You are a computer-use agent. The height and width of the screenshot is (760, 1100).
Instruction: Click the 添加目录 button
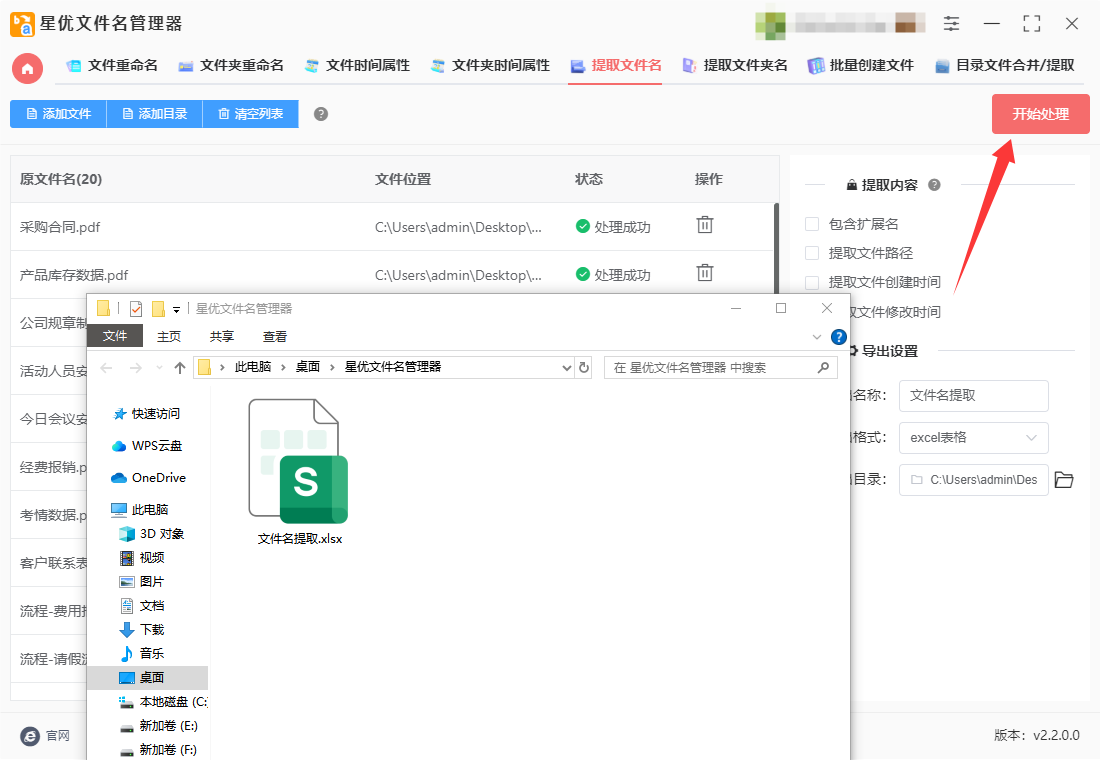[154, 114]
